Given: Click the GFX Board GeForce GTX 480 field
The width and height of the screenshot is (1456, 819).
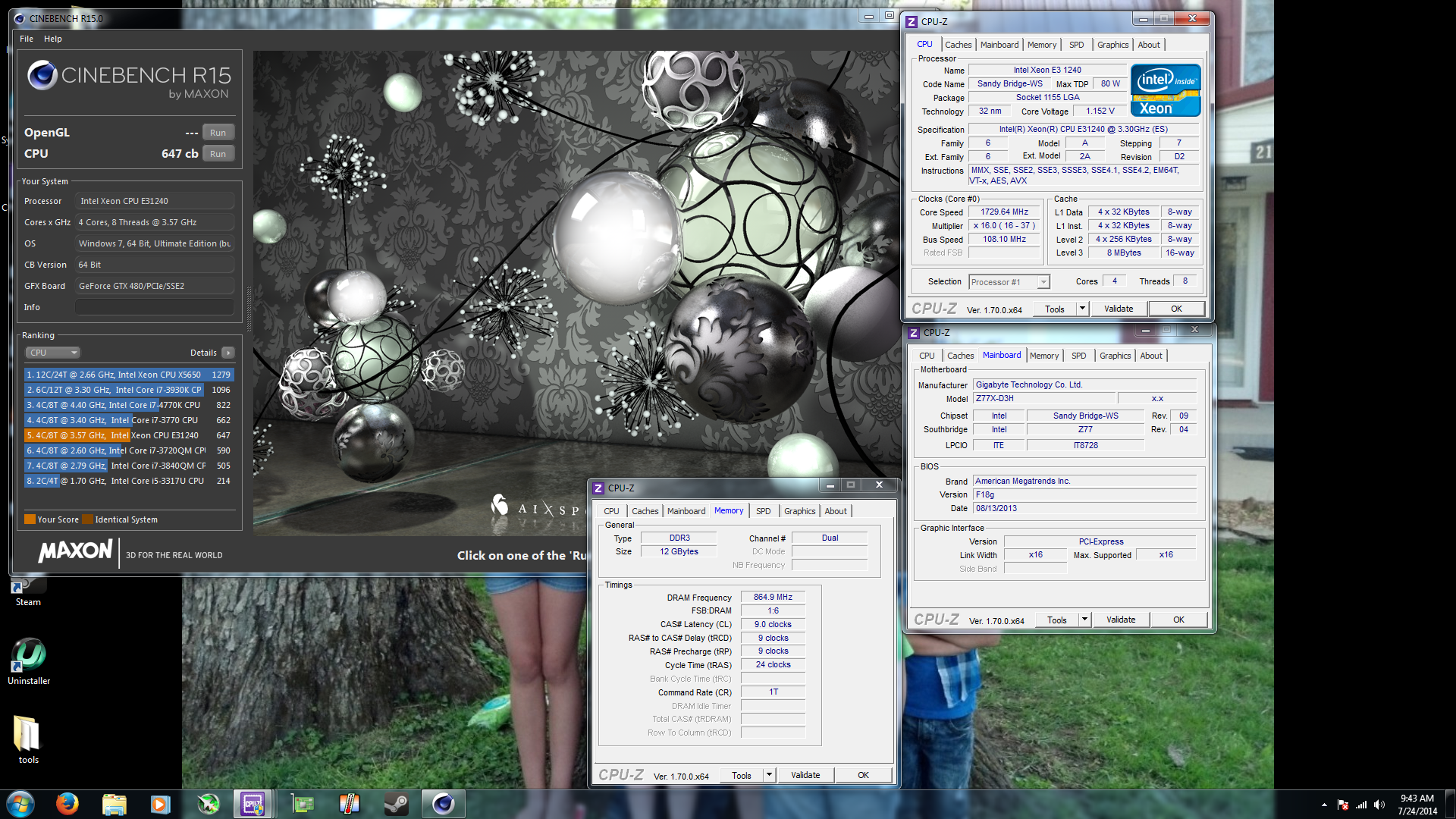Looking at the screenshot, I should (155, 286).
